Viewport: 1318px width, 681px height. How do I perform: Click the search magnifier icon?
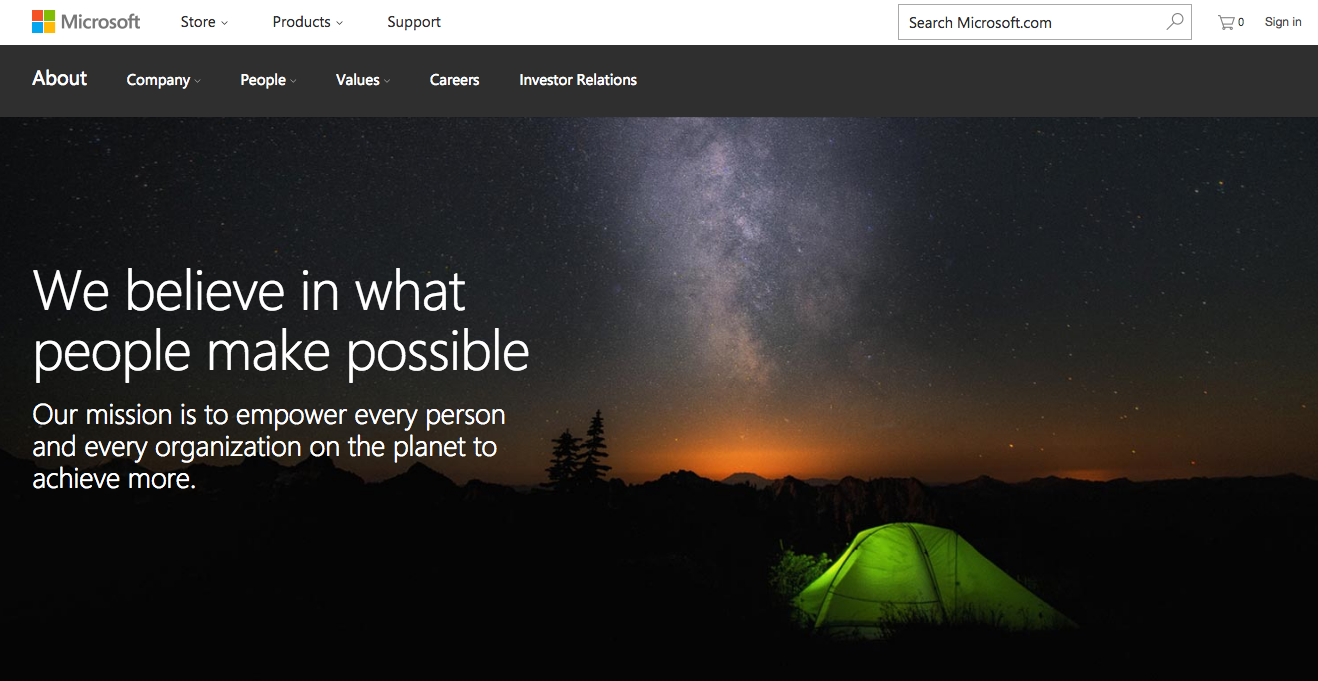click(1175, 22)
